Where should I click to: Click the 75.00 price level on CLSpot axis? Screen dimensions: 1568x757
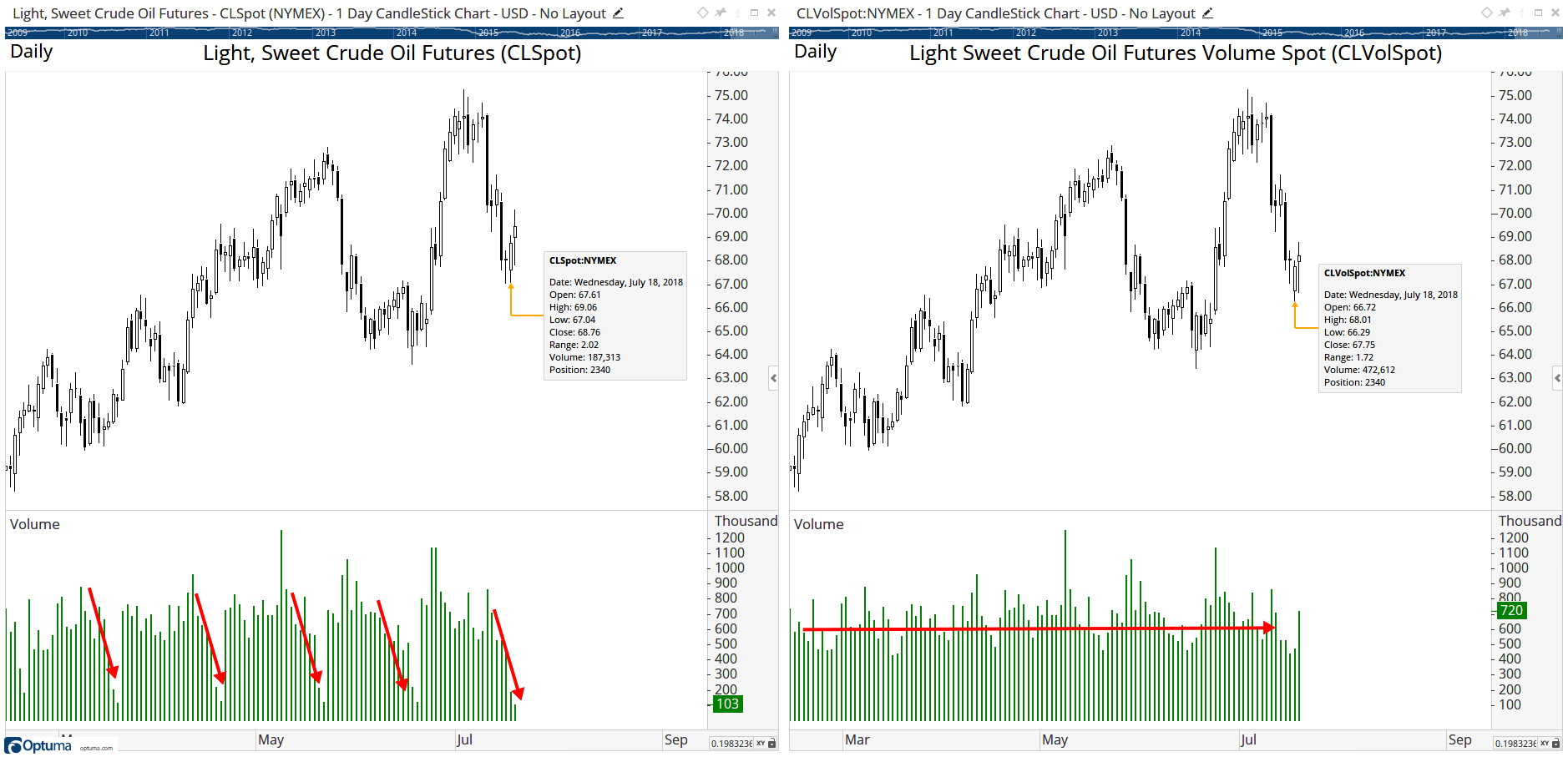point(731,95)
